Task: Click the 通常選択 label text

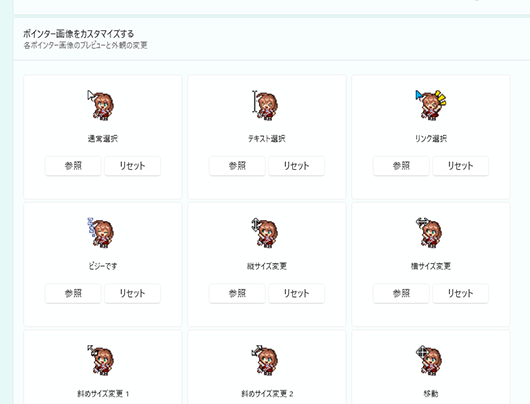Action: pyautogui.click(x=103, y=139)
